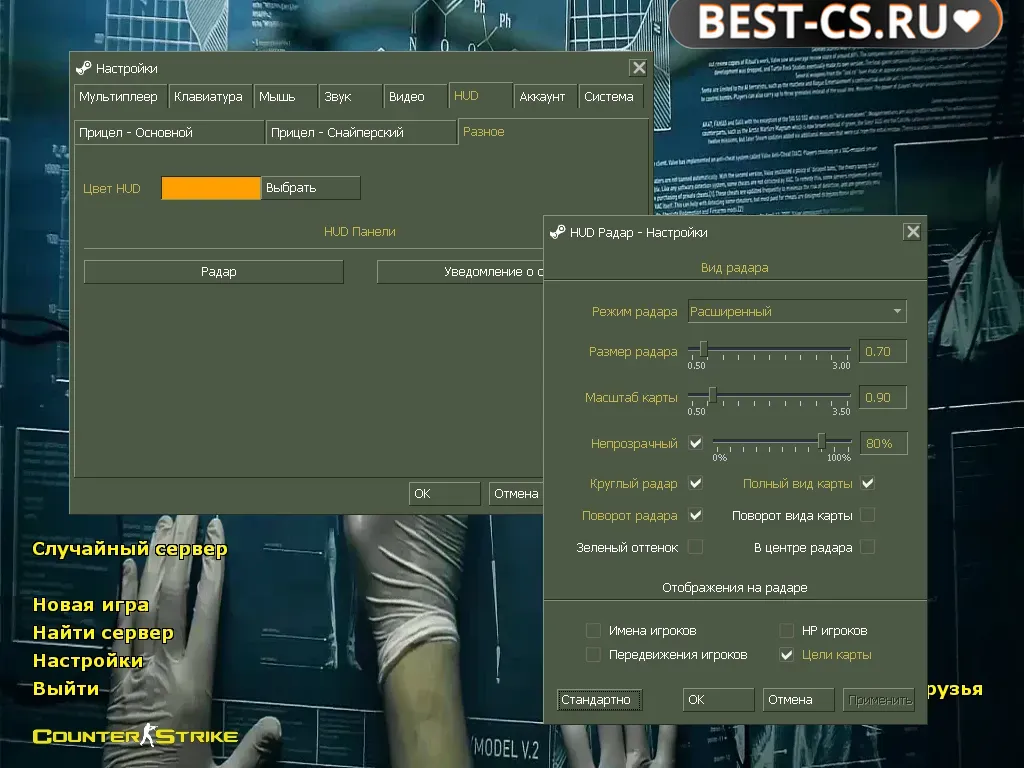This screenshot has width=1024, height=768.
Task: Check the В центре радара option
Action: coord(867,547)
